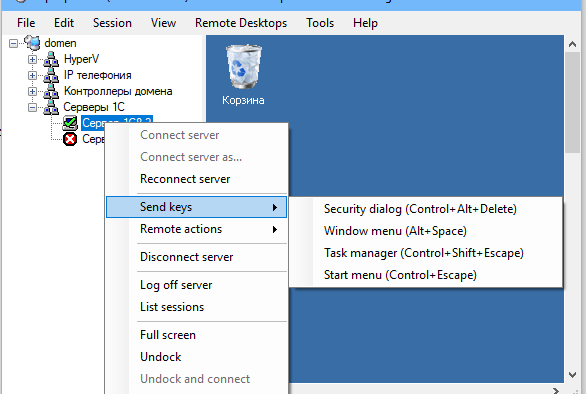Expand the Контроллеры домена group
Viewport: 586px width, 394px height.
33,92
